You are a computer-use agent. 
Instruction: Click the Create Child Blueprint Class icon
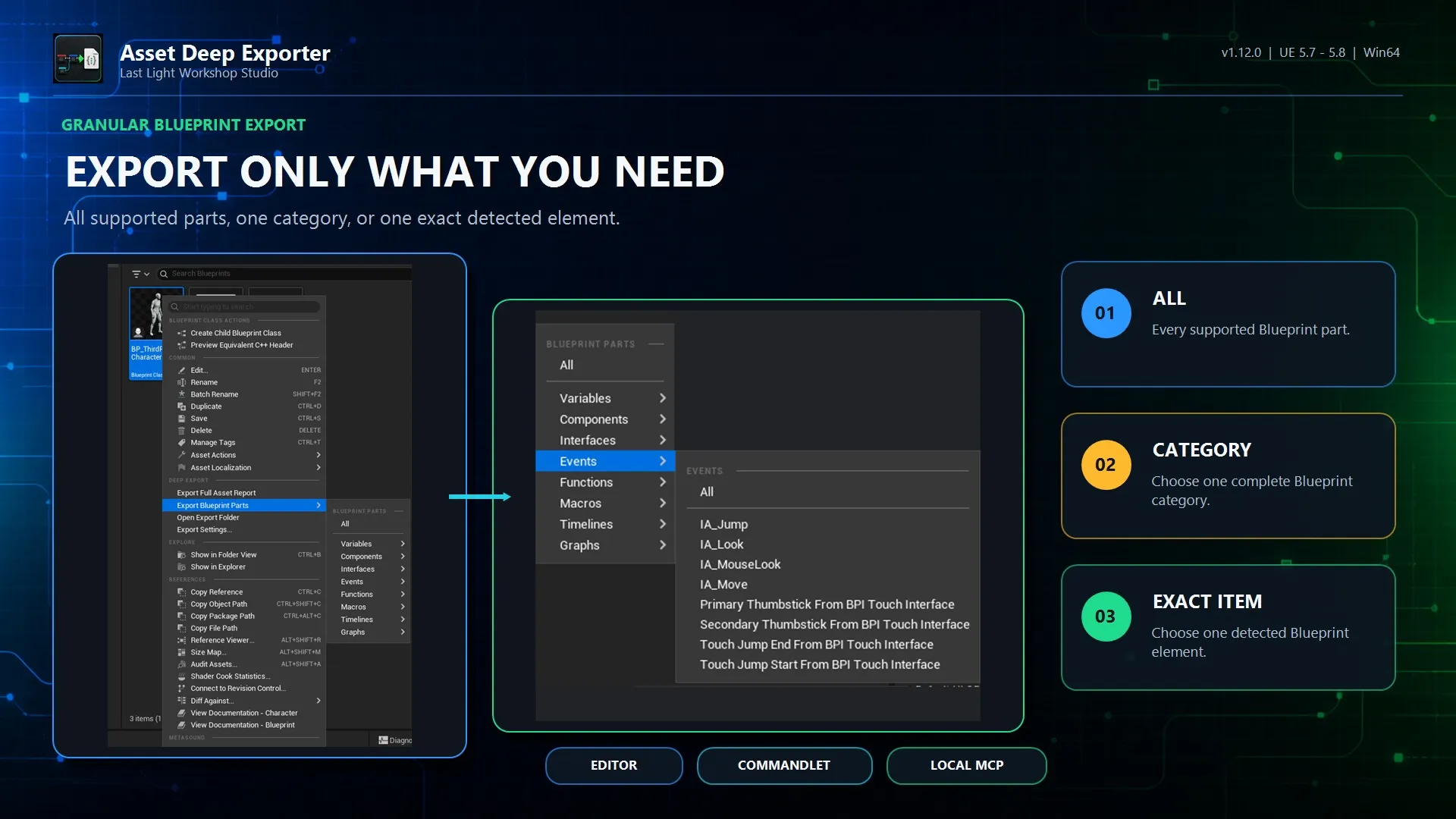click(181, 333)
